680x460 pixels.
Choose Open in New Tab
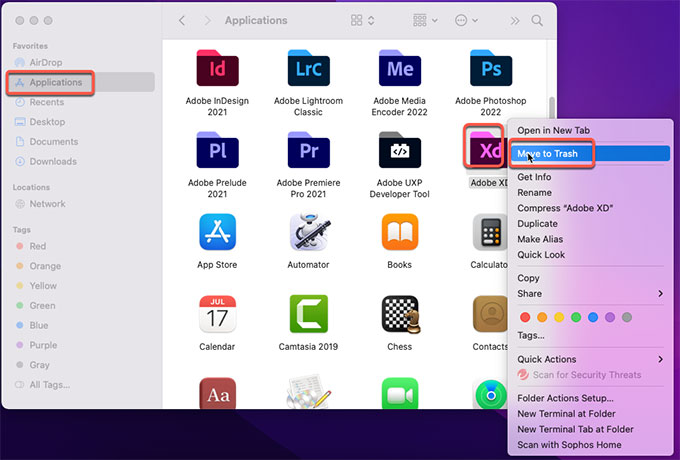point(553,130)
